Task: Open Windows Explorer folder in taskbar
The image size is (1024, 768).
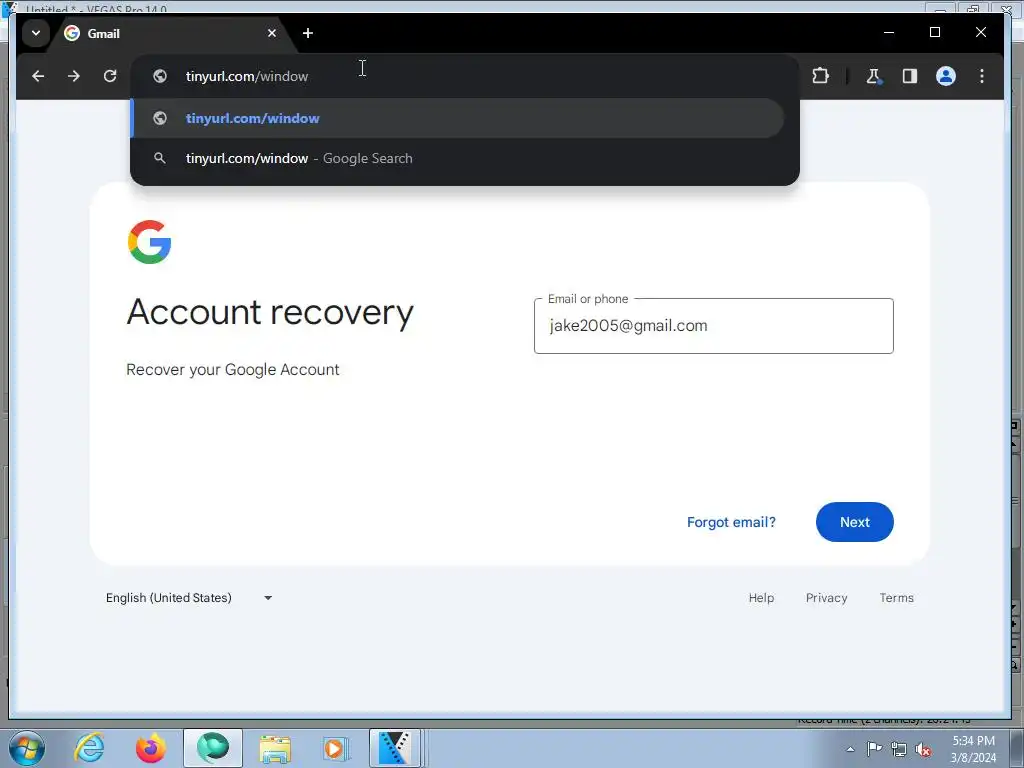Action: 275,748
